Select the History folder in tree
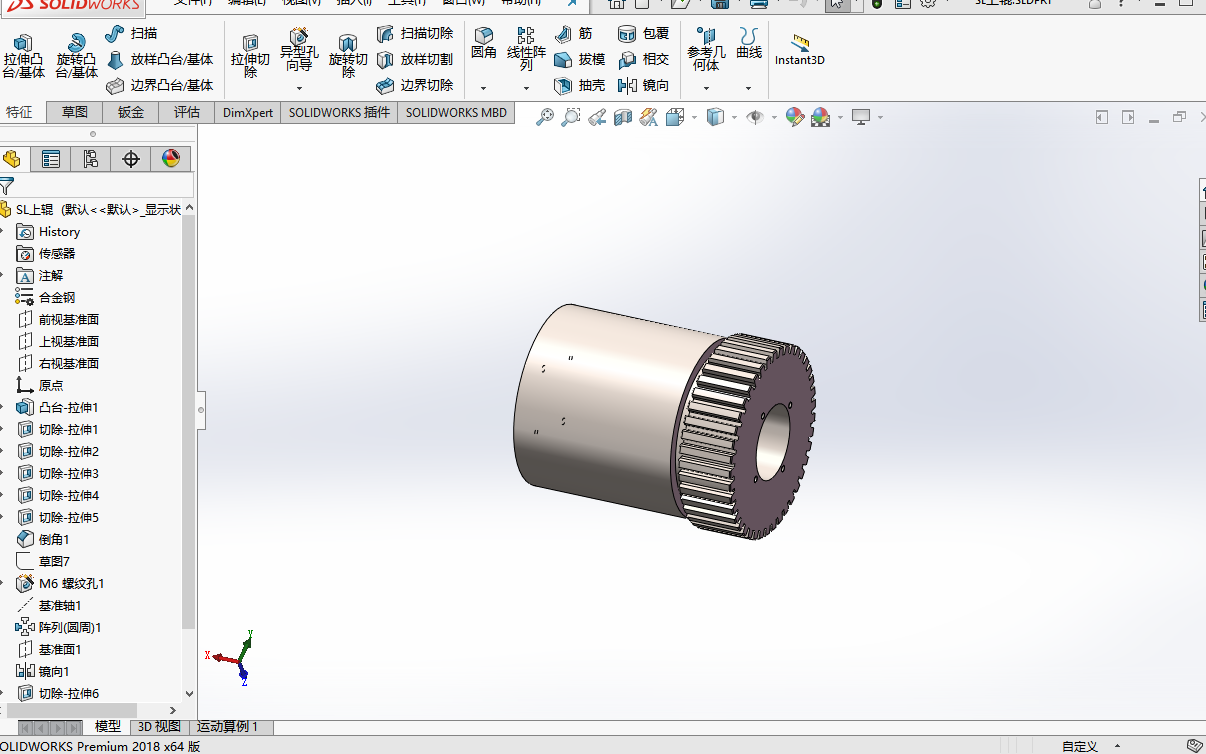This screenshot has width=1206, height=754. point(59,232)
